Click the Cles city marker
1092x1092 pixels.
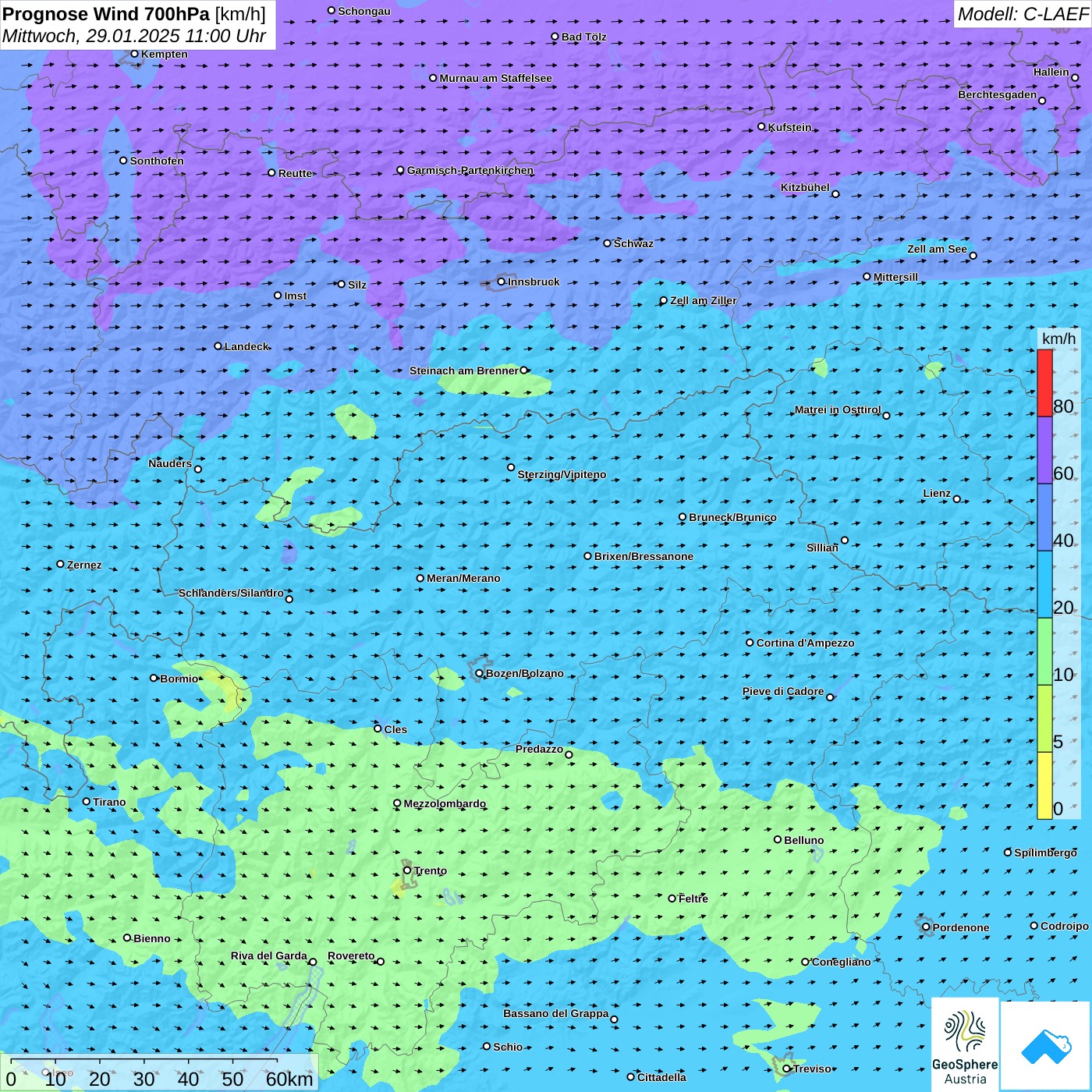coord(378,729)
